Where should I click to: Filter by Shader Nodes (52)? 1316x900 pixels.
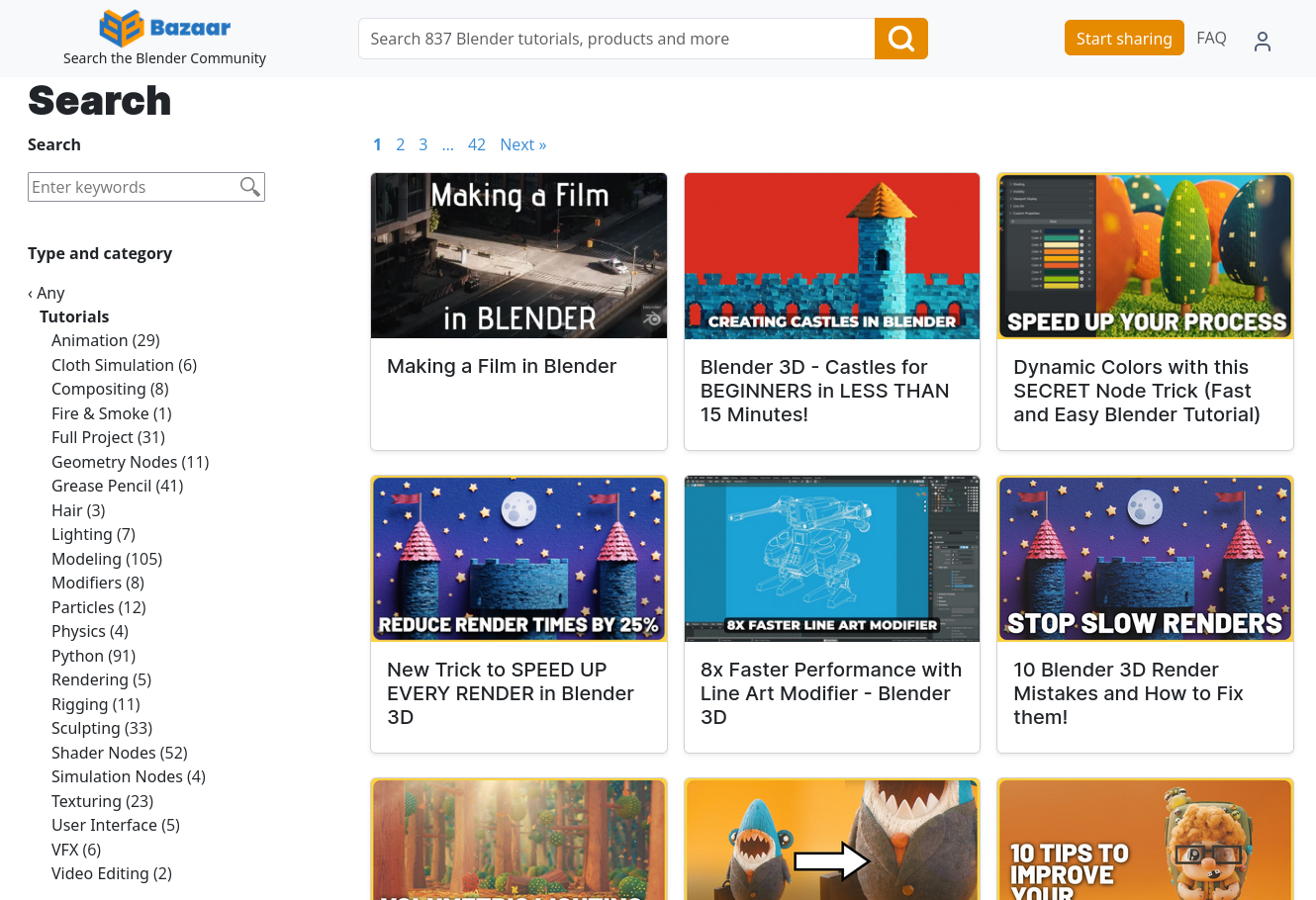click(x=120, y=753)
